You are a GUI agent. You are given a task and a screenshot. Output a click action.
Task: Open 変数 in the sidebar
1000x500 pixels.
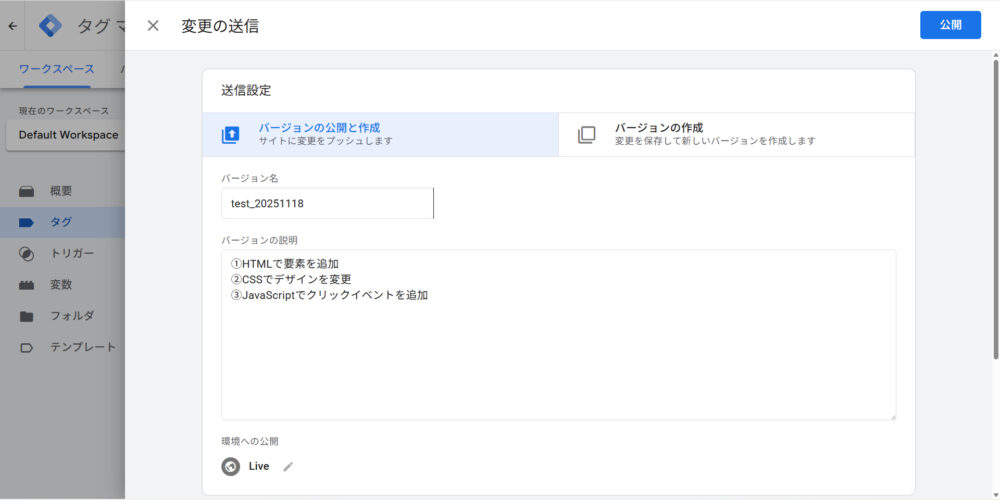point(61,284)
